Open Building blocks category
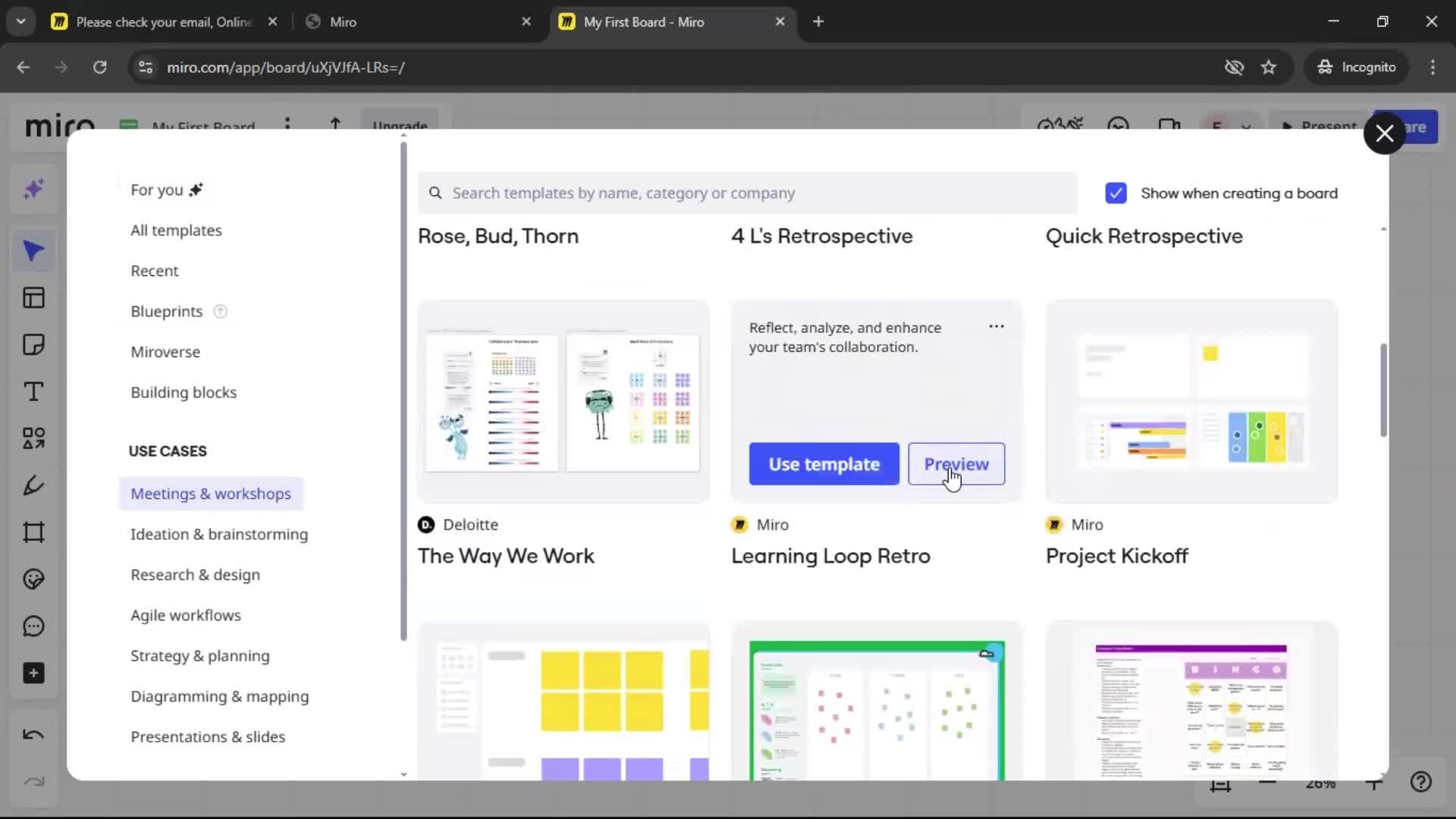 coord(184,393)
